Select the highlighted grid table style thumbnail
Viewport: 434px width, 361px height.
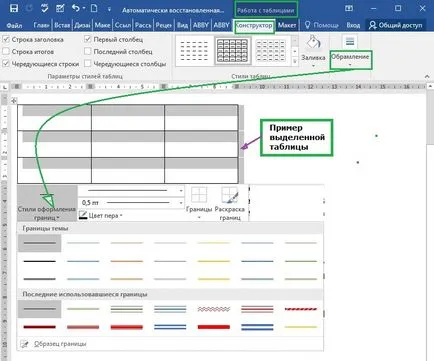click(232, 51)
